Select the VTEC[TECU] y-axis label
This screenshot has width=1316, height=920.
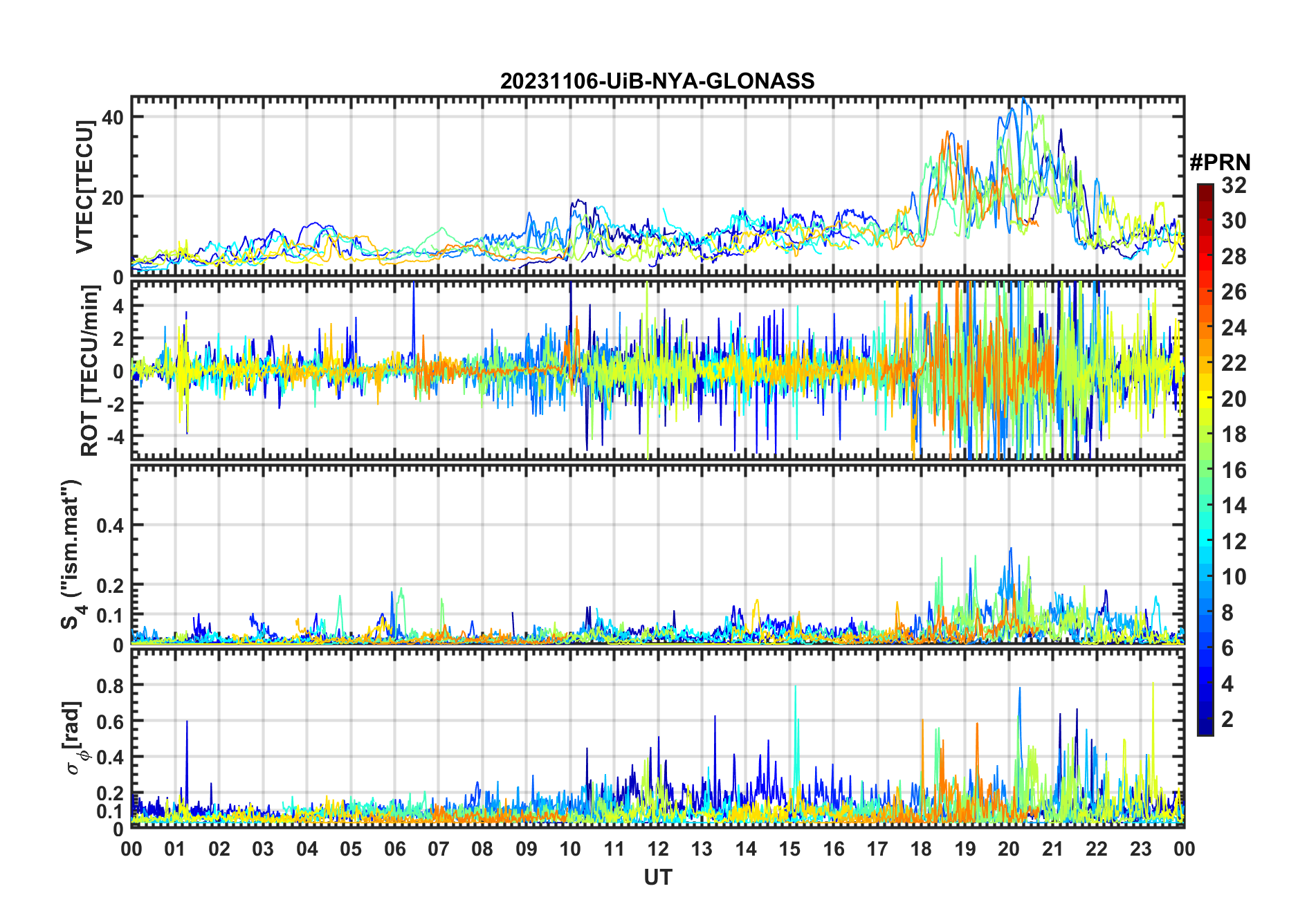[84, 187]
